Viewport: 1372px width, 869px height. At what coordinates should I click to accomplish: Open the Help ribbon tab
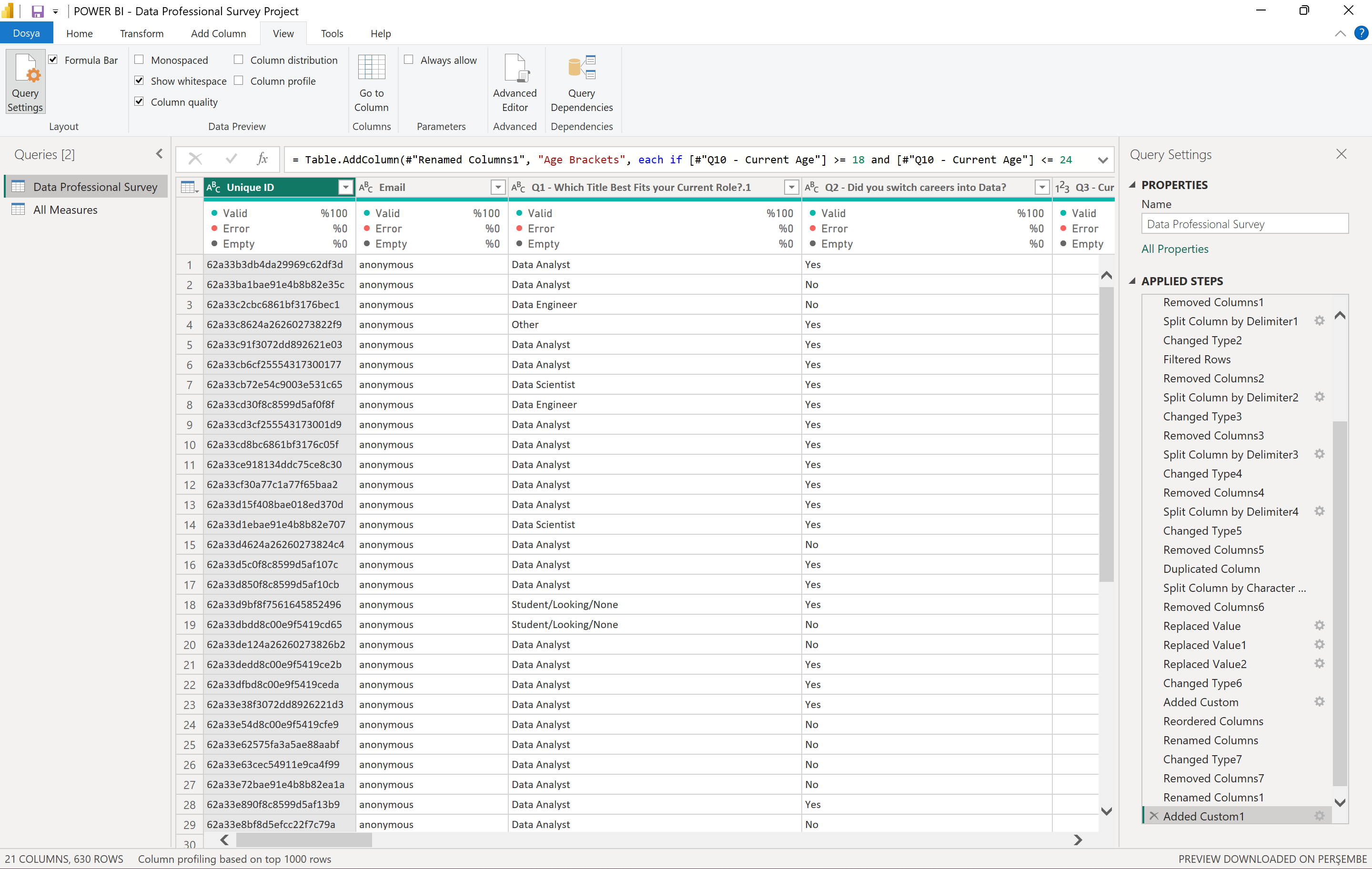[x=380, y=33]
